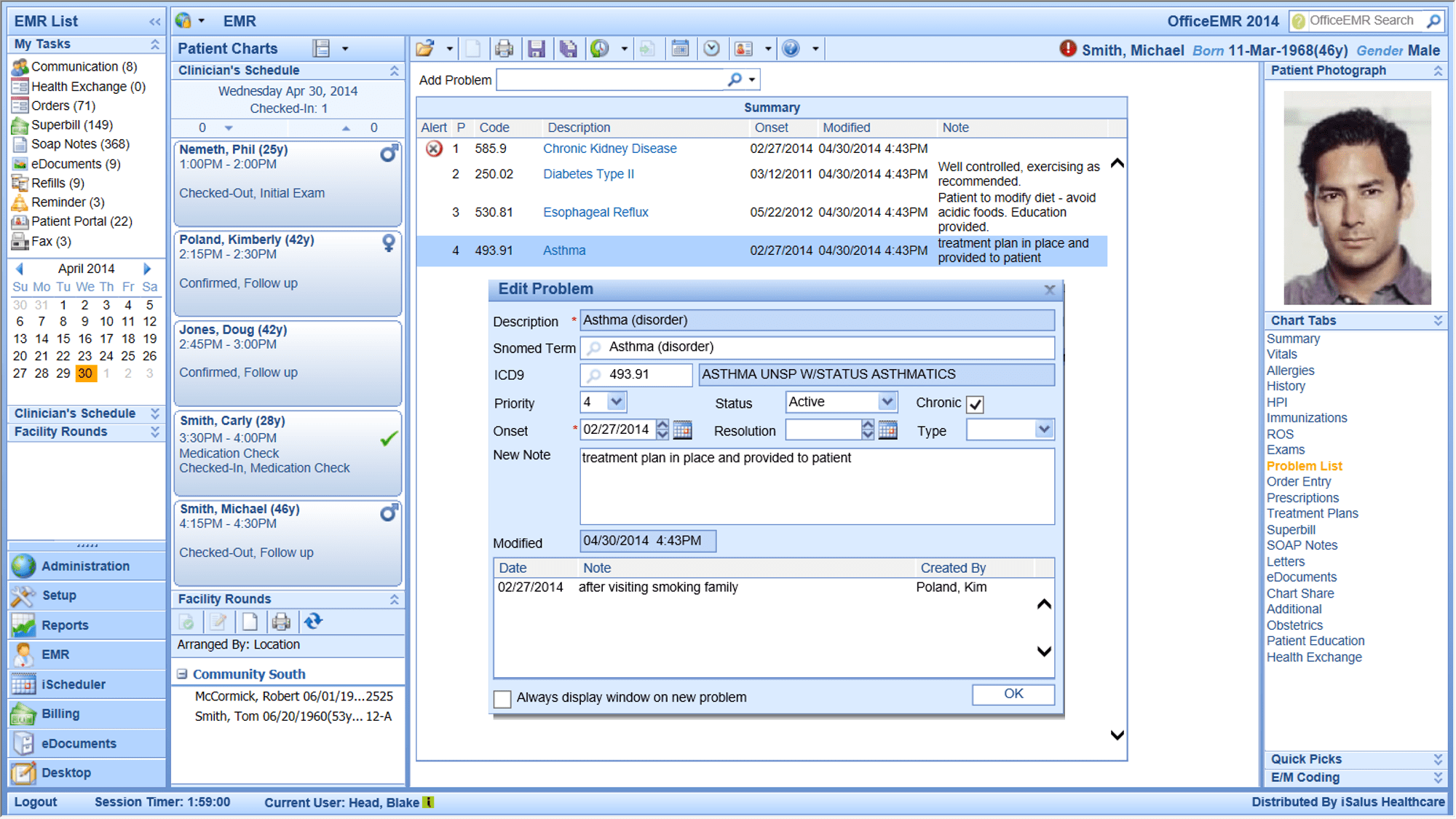Open the calendar toolbar icon
Image resolution: width=1456 pixels, height=819 pixels.
680,49
